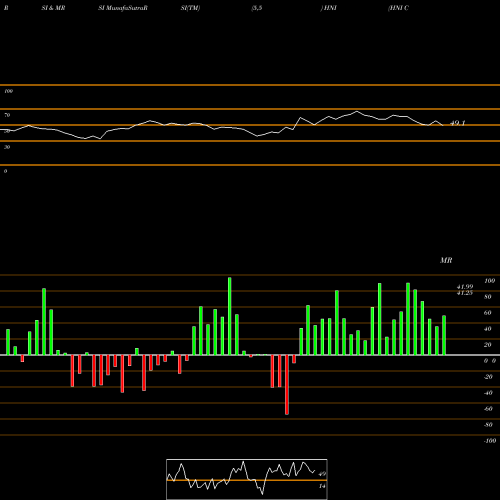
Task: Click the 60 label on MR axis
Action: tap(488, 313)
